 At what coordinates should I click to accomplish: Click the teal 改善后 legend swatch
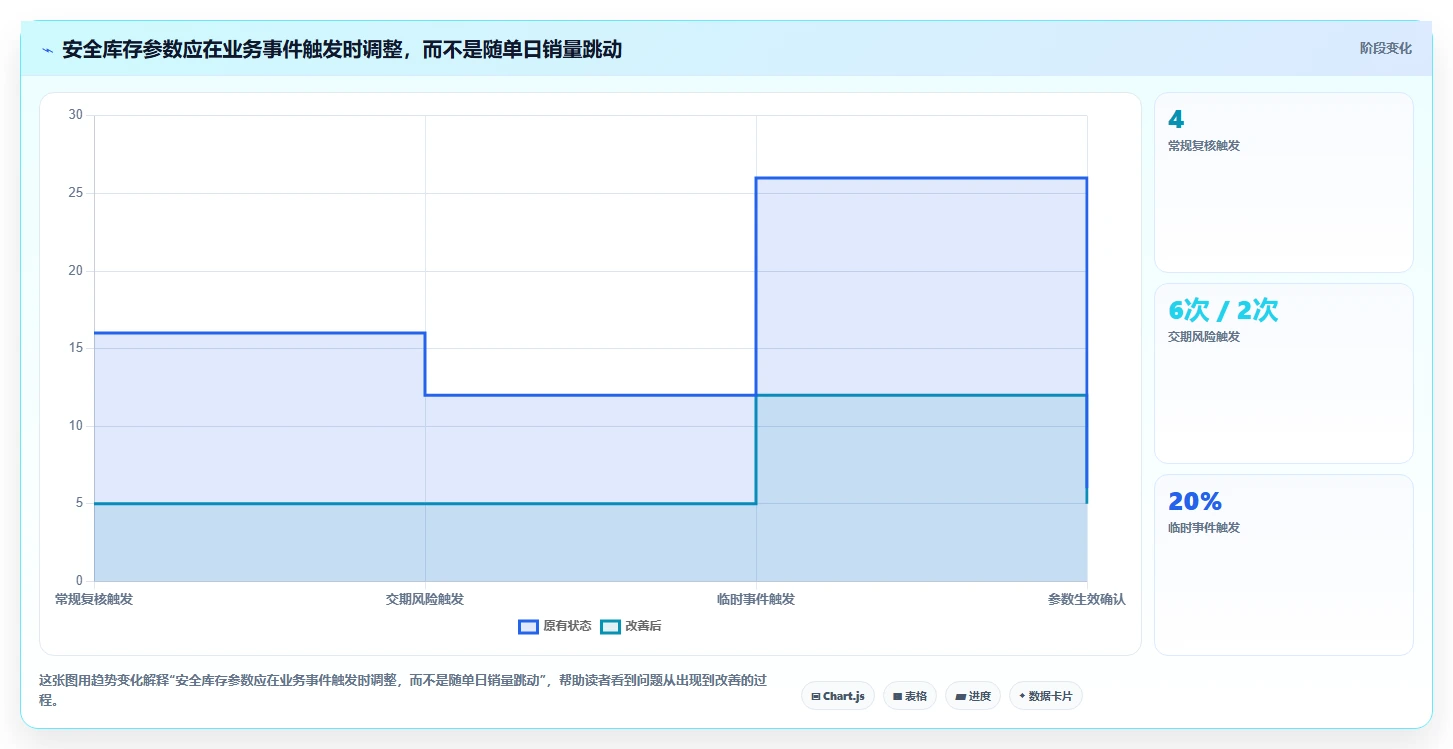[610, 626]
